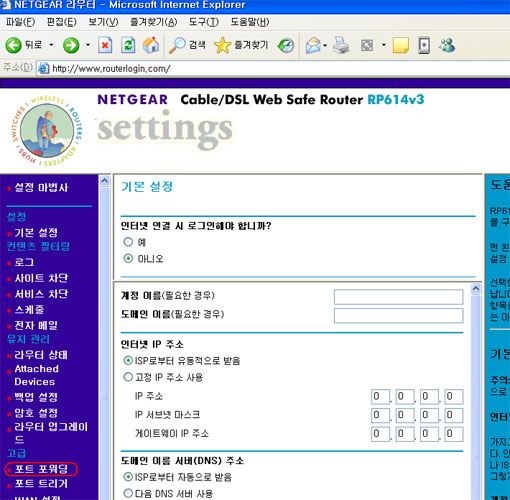Select the 아니오 login radio button
The image size is (510, 500).
(x=128, y=259)
